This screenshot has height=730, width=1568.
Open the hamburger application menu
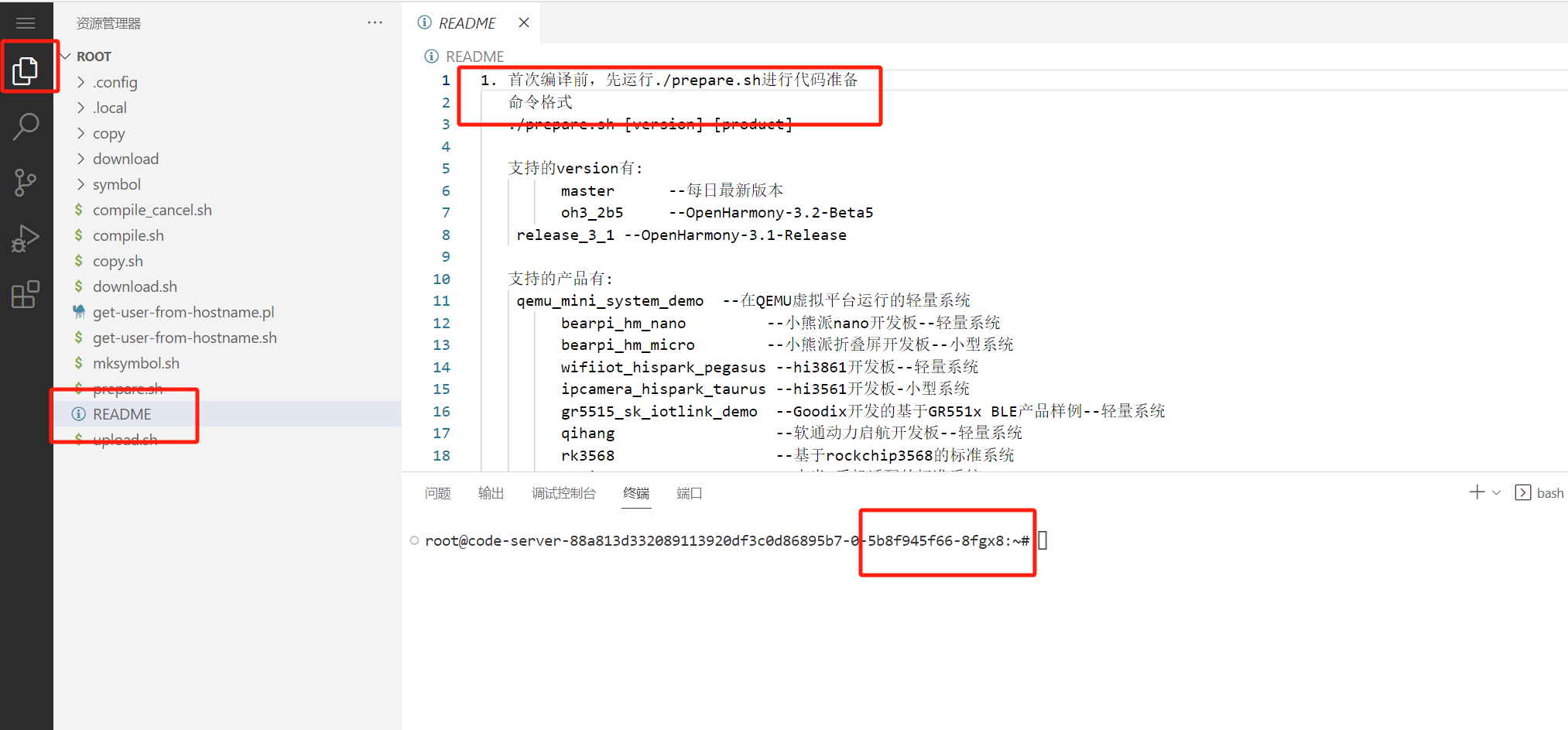point(26,23)
